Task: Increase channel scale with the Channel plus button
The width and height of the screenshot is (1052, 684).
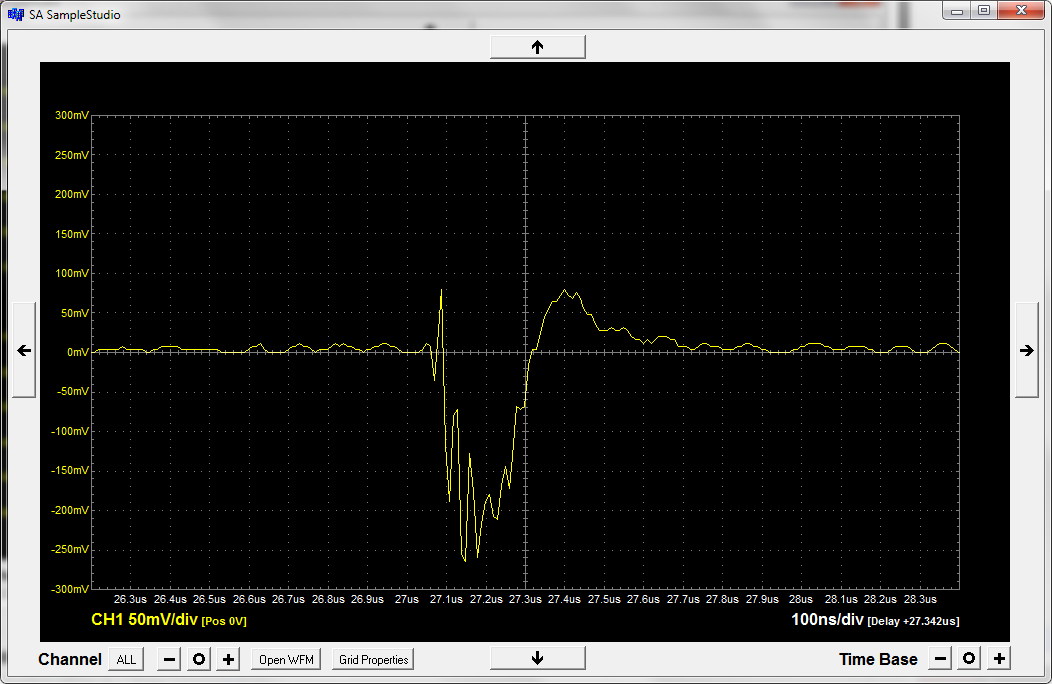Action: (228, 659)
